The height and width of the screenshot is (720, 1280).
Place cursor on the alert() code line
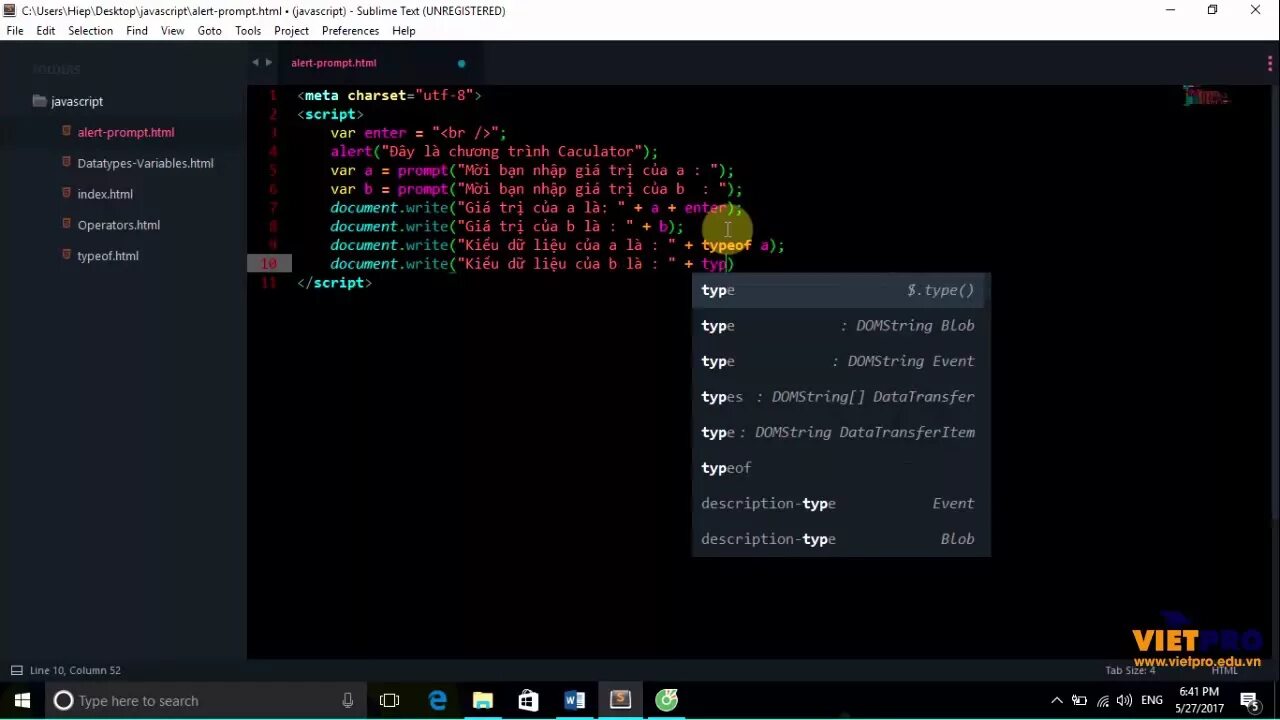pos(494,152)
